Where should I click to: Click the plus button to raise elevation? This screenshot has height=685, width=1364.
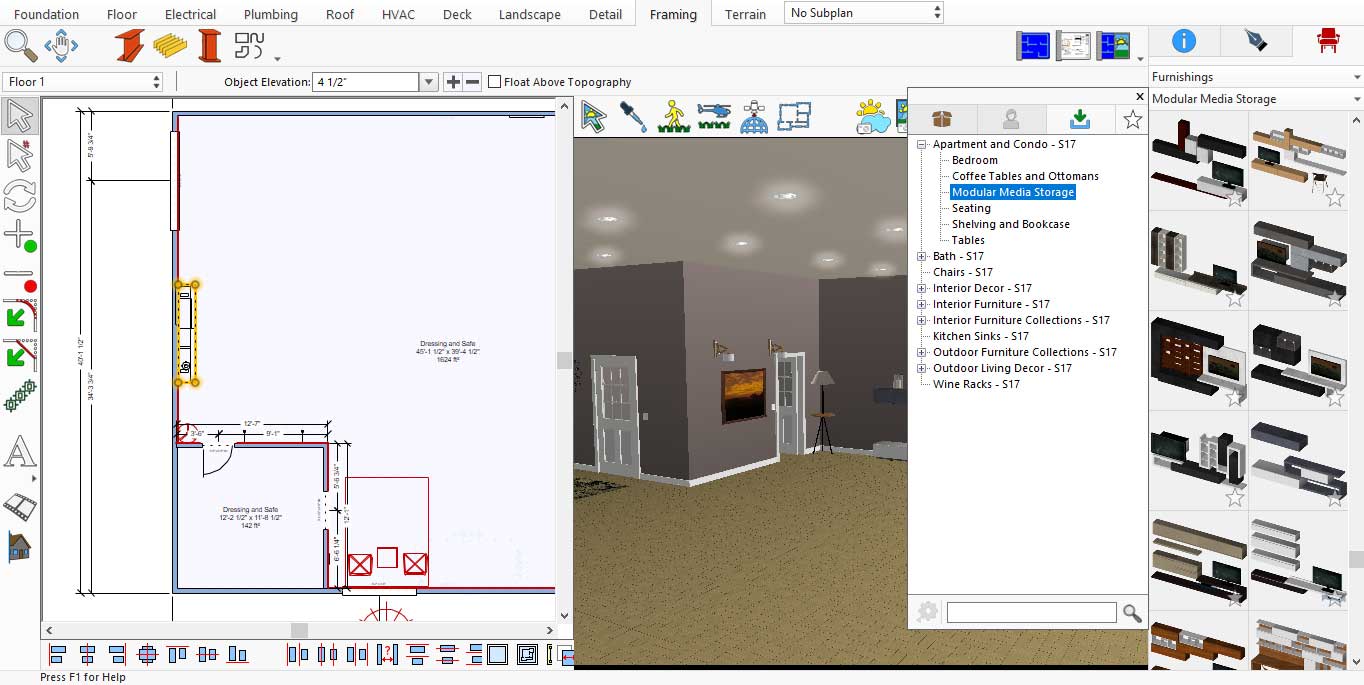(x=453, y=82)
